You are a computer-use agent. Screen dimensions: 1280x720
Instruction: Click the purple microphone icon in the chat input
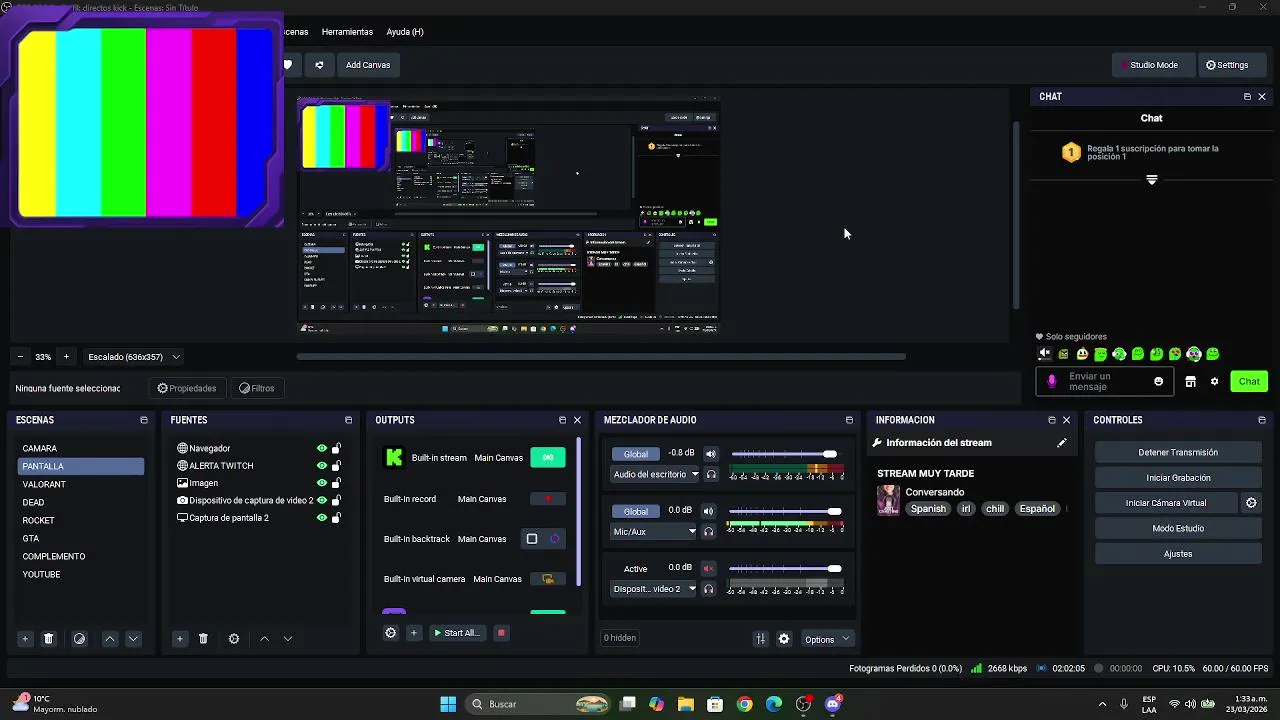point(1052,382)
